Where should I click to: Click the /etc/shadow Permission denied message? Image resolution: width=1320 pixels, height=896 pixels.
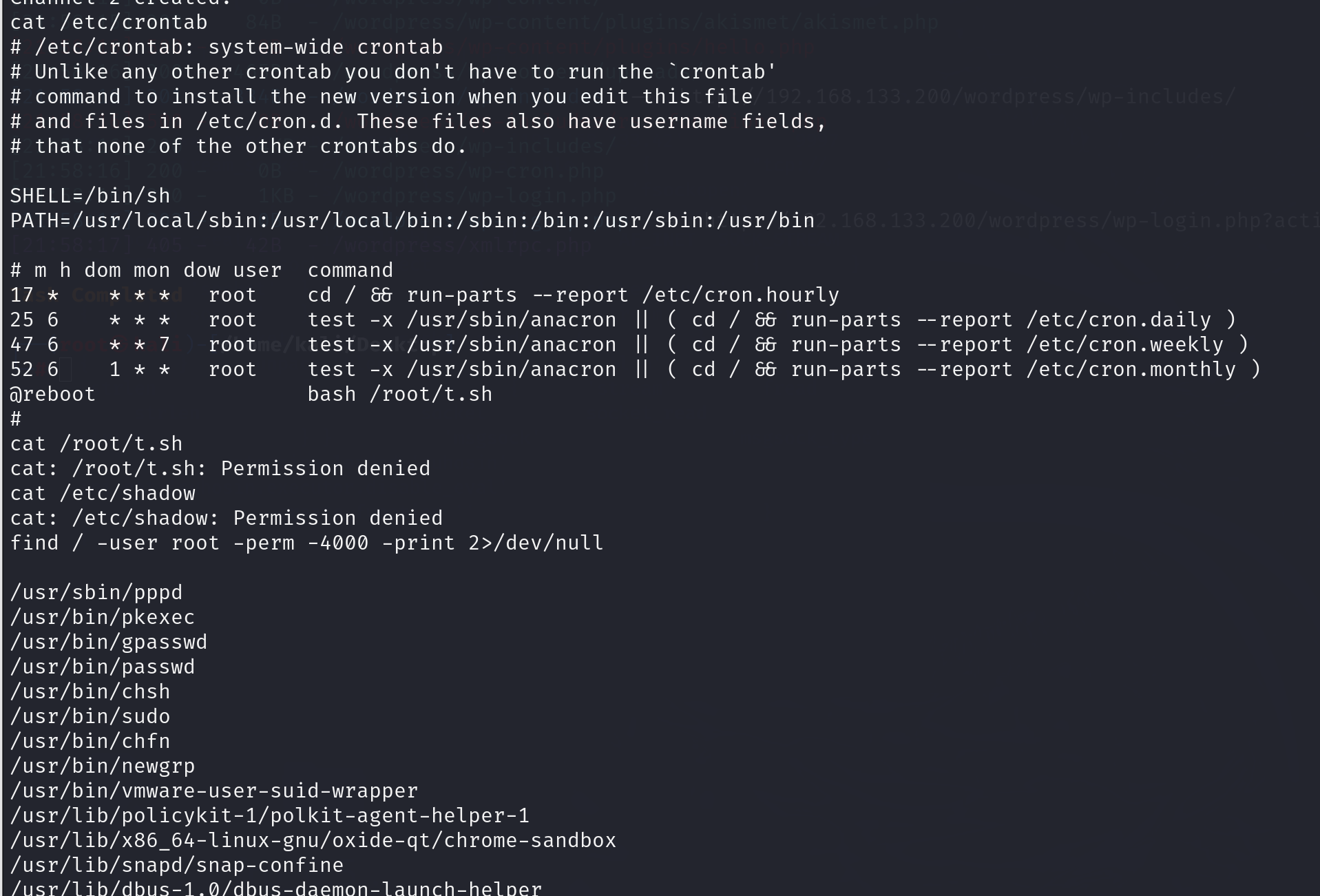(x=227, y=518)
